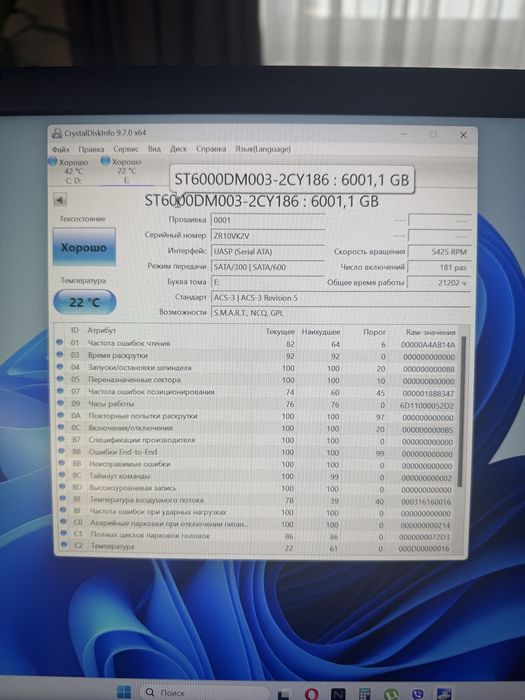Click the standard field ACS-3 Revision 5
525x700 pixels.
click(x=340, y=297)
